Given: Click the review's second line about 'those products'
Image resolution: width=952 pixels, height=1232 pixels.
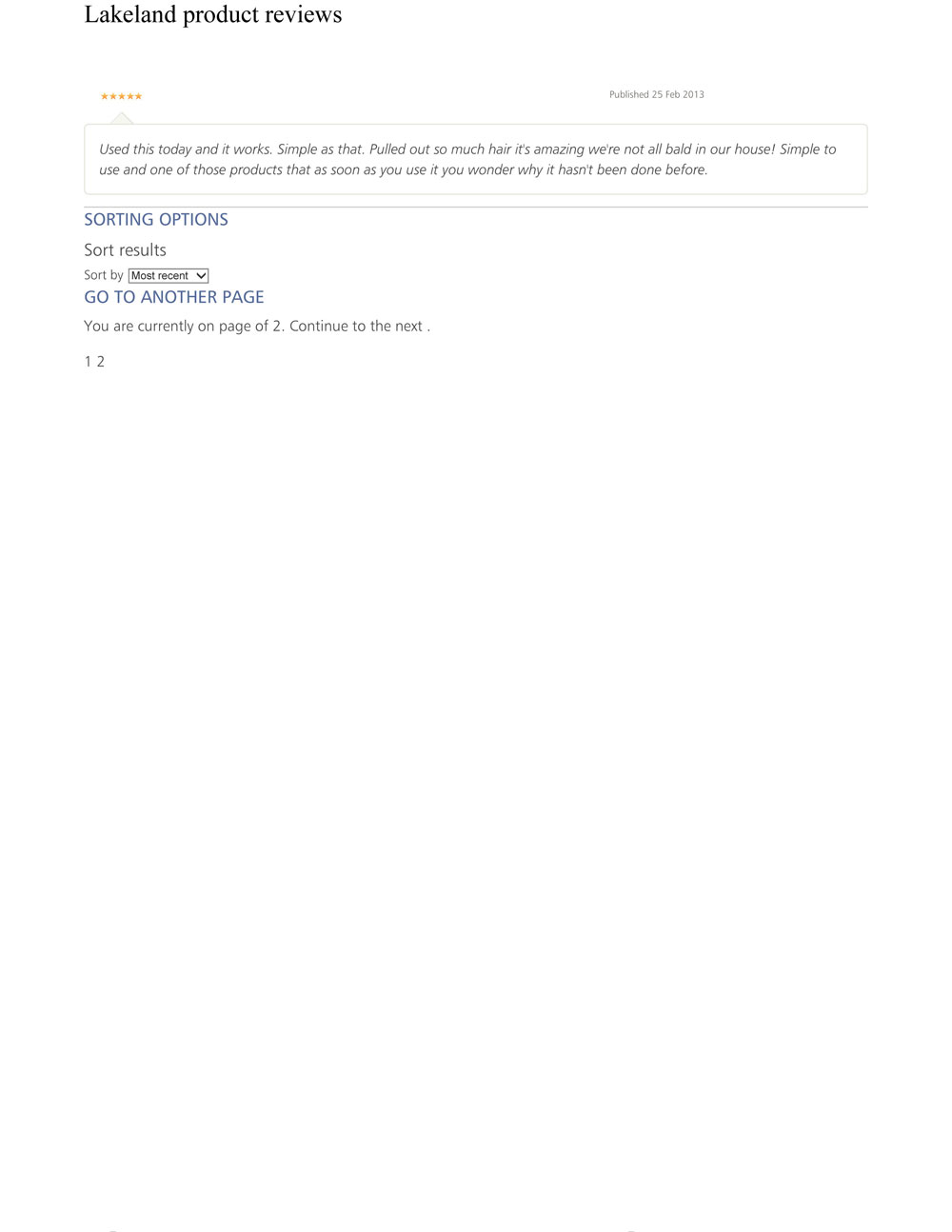Looking at the screenshot, I should tap(404, 170).
